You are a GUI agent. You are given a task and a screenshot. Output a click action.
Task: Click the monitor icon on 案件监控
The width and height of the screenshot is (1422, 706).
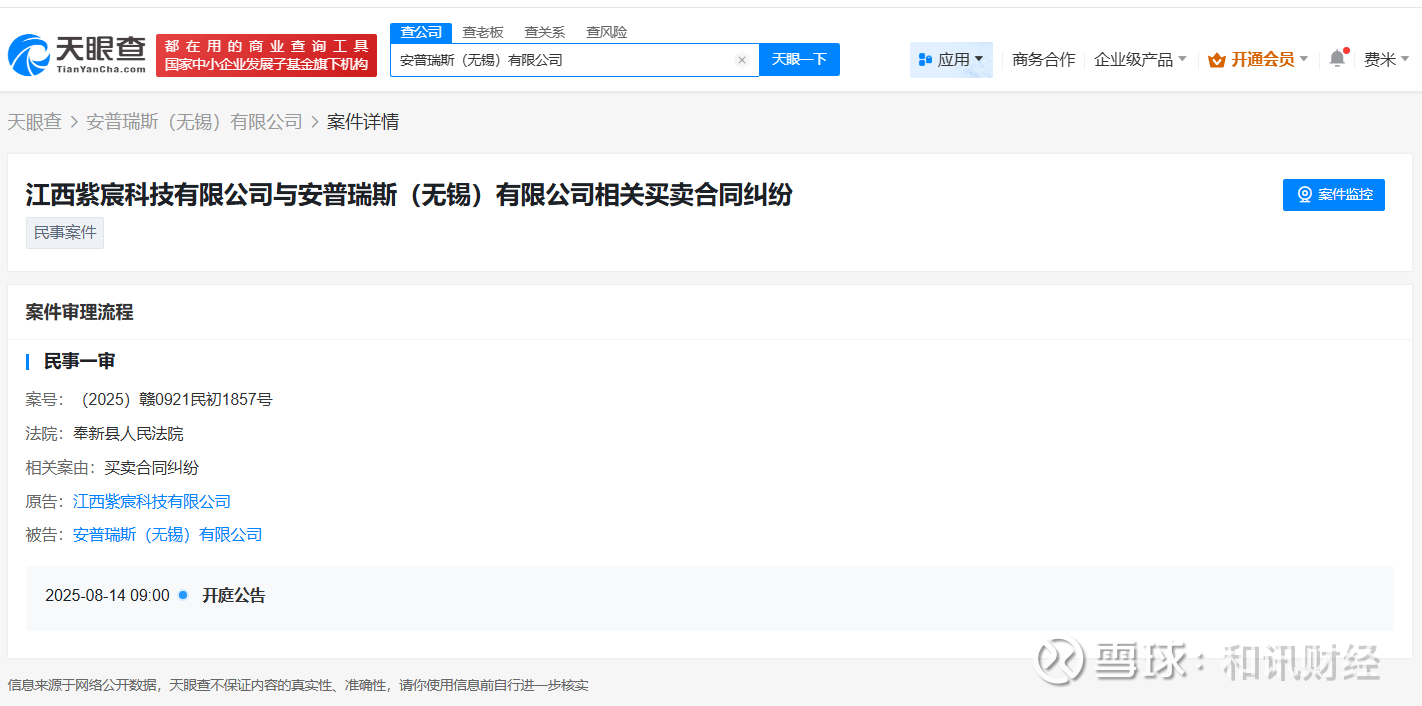[x=1305, y=195]
